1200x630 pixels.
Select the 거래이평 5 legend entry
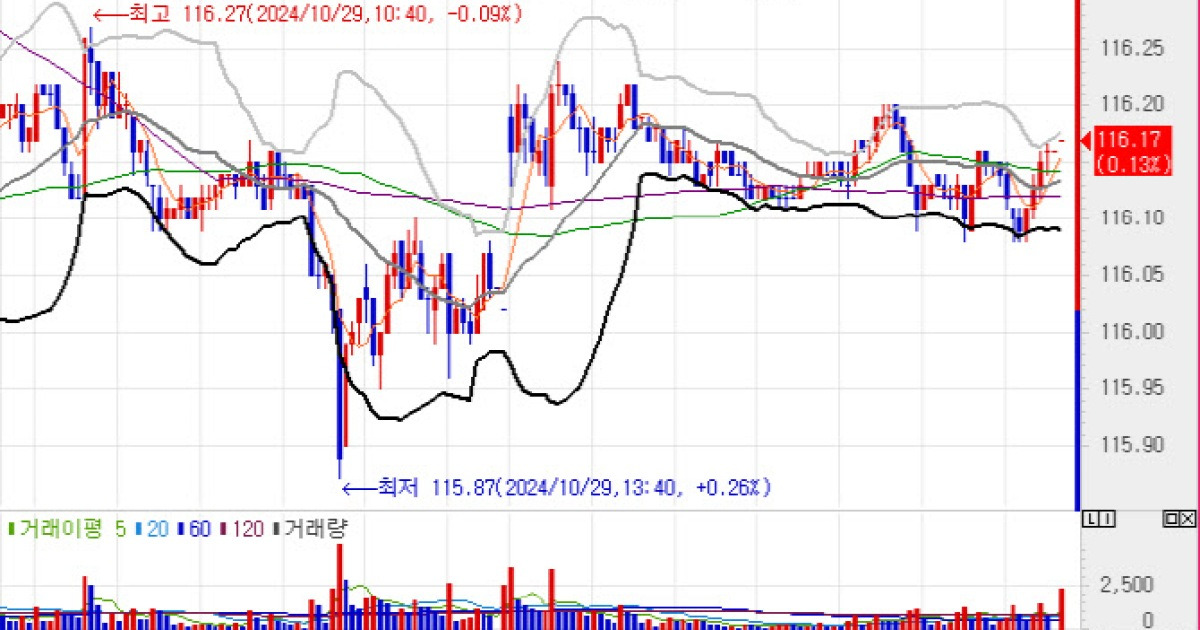click(x=66, y=528)
